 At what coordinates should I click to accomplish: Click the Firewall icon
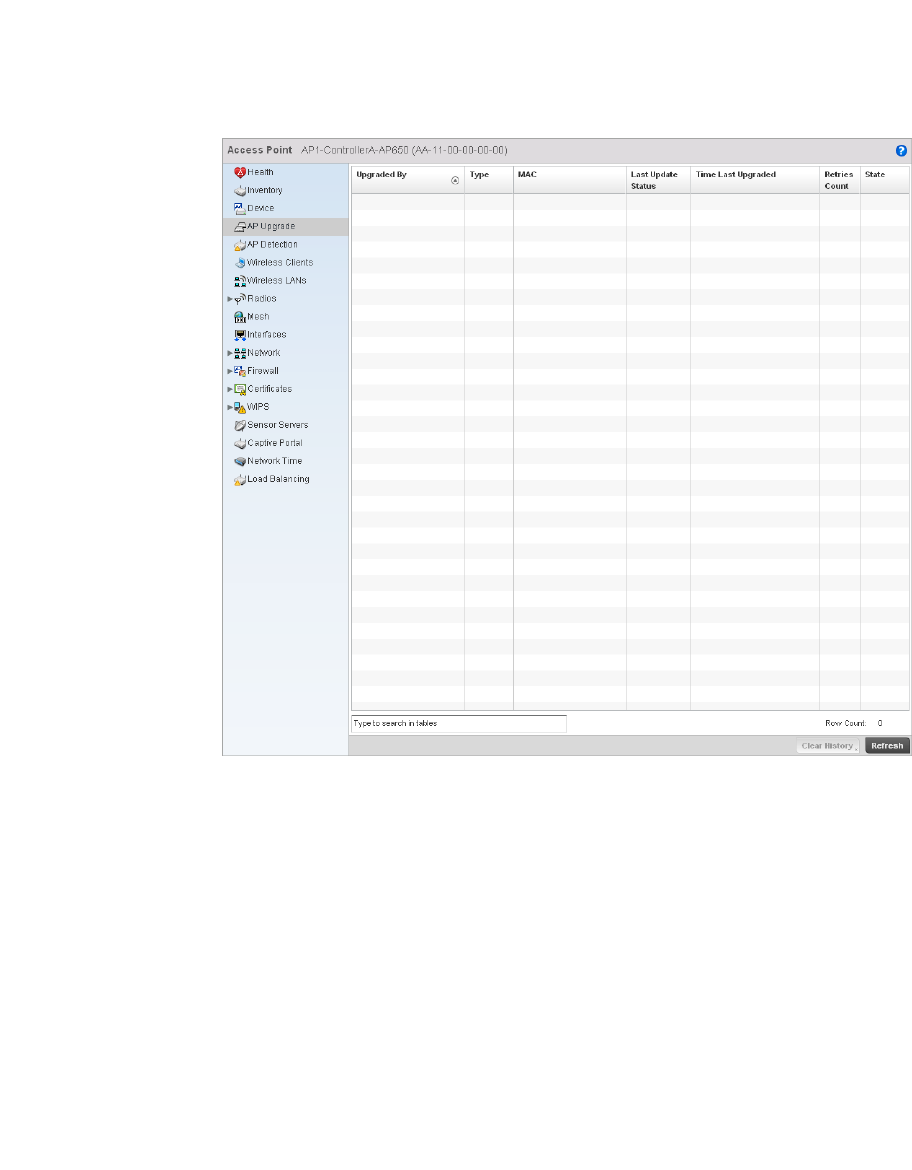click(x=240, y=371)
